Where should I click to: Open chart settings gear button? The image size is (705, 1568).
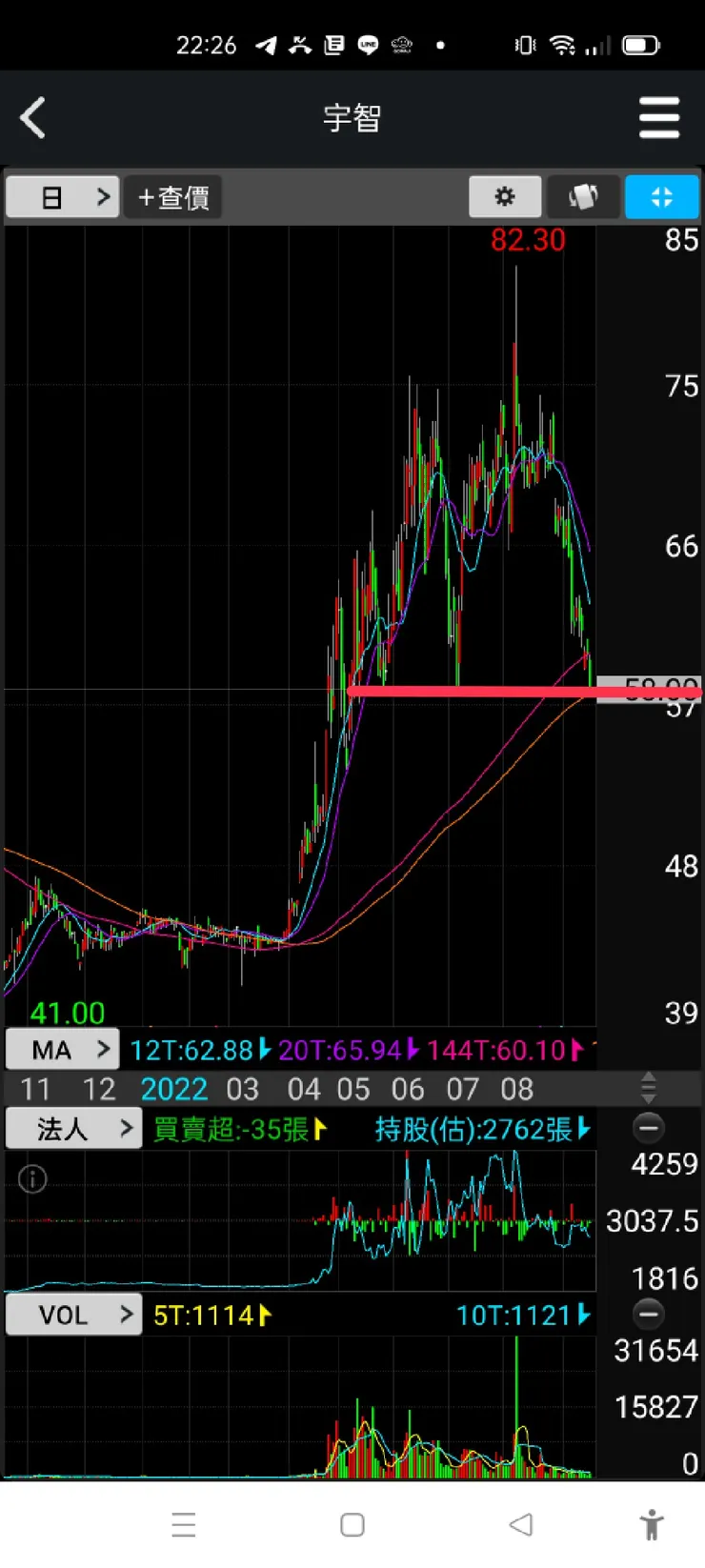[505, 197]
